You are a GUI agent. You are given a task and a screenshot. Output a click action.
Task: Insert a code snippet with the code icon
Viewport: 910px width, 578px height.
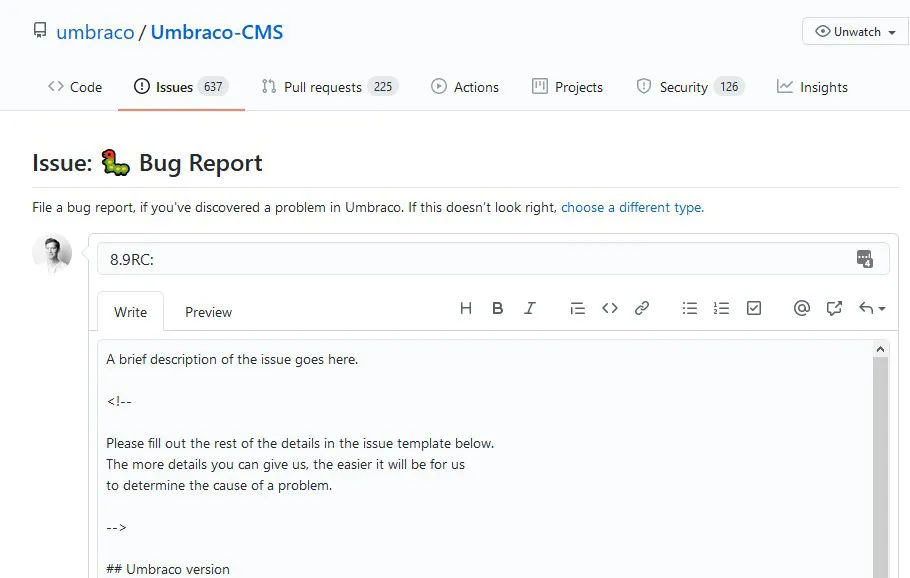610,308
